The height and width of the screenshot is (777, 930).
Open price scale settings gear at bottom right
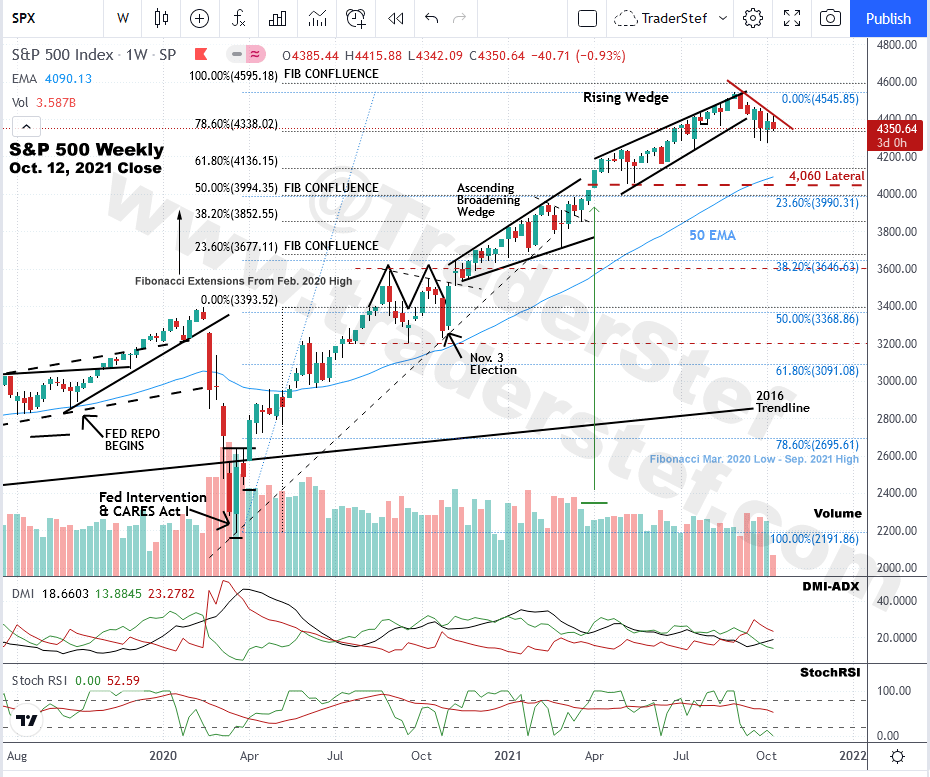pos(898,756)
